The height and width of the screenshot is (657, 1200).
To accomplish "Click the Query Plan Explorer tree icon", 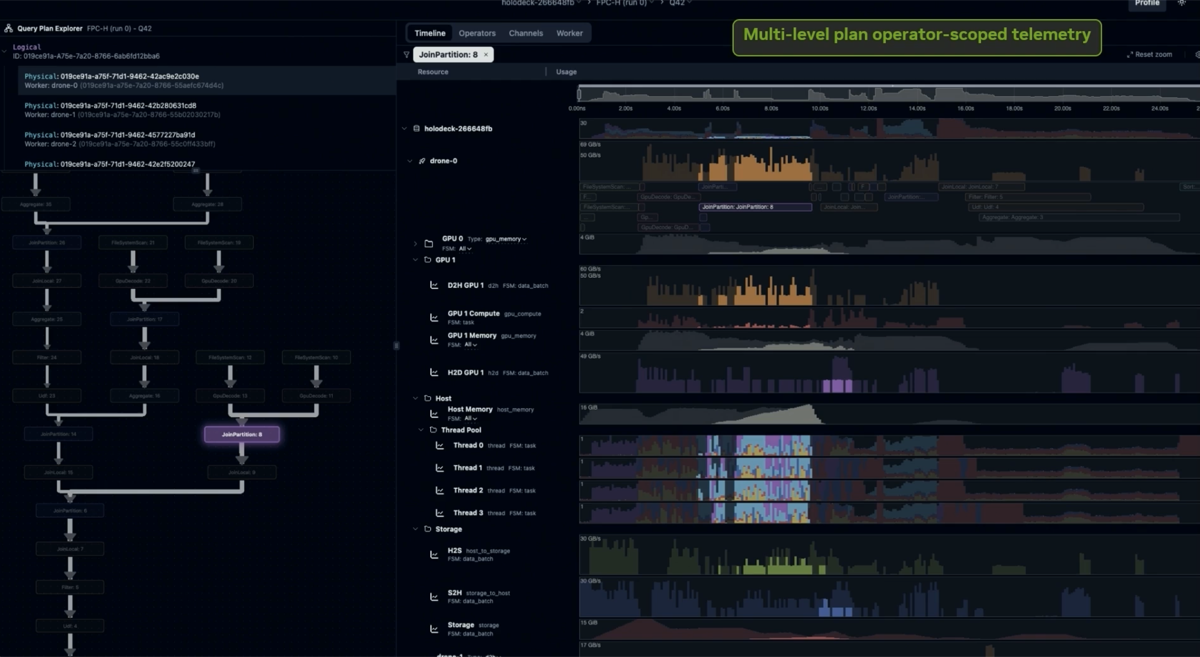I will [x=9, y=29].
